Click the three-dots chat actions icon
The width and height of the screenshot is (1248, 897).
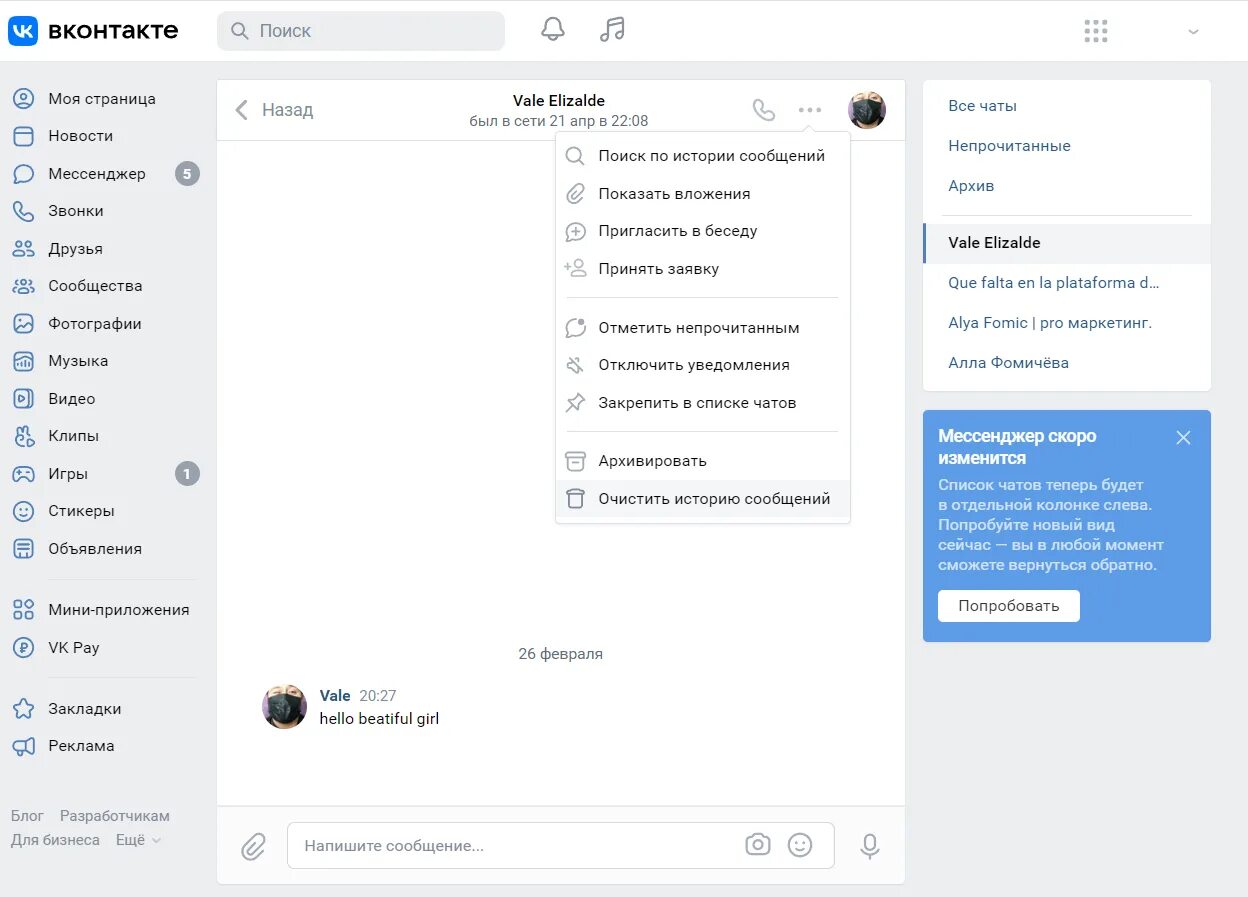(810, 110)
